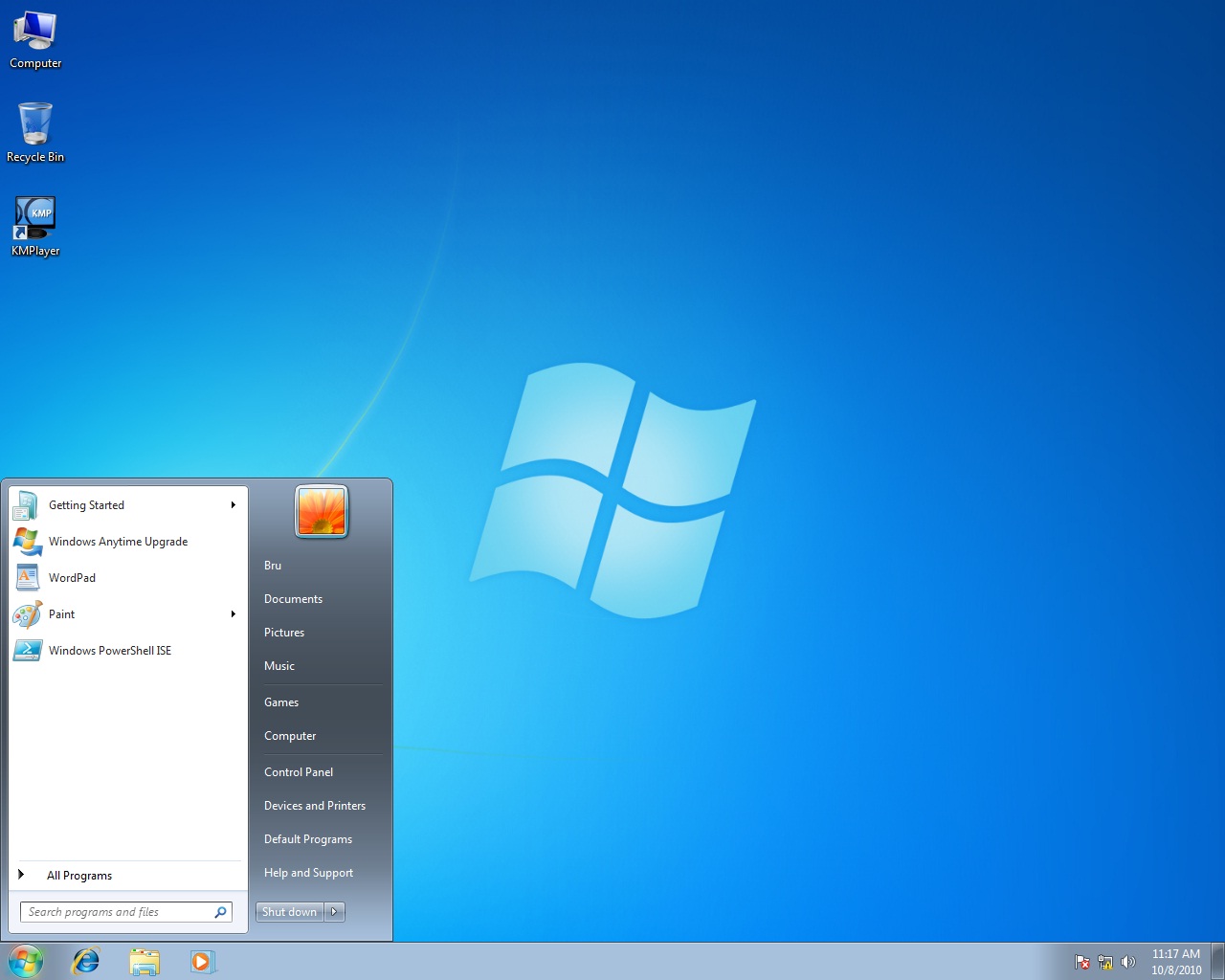
Task: Open the Action Center flag icon
Action: (1081, 962)
